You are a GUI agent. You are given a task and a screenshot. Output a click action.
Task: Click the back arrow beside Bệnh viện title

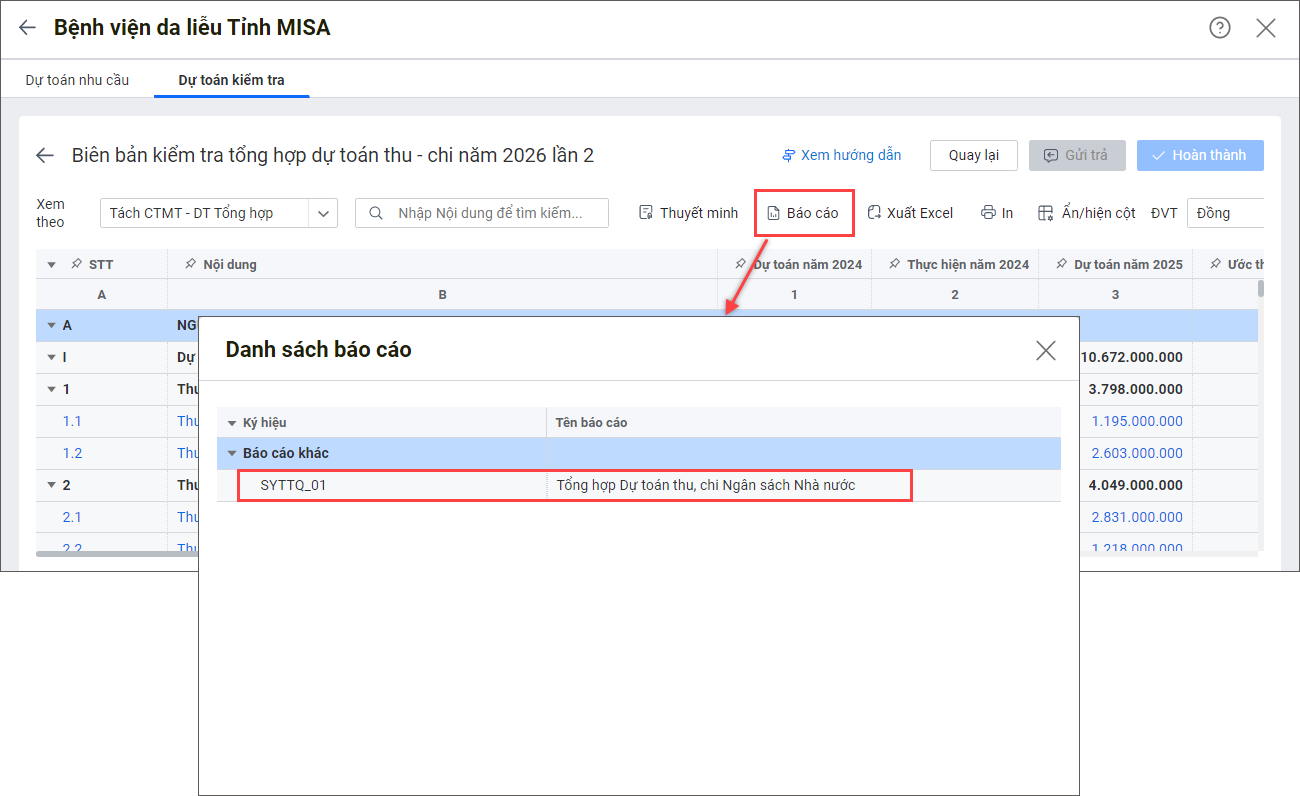coord(27,28)
